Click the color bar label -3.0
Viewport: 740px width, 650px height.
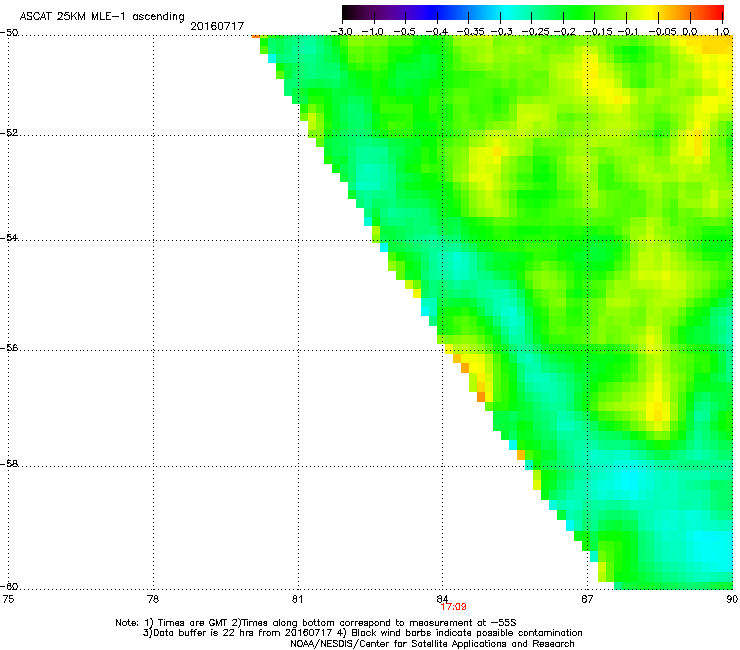pyautogui.click(x=341, y=32)
